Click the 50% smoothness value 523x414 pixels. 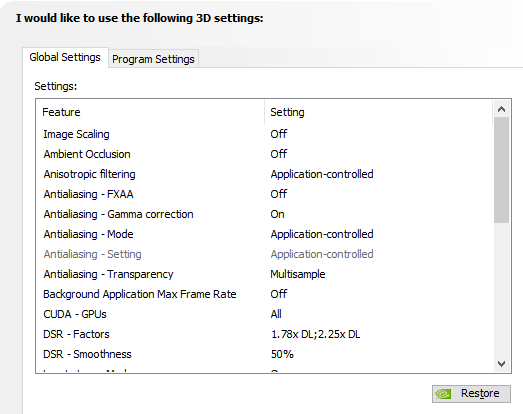tap(282, 354)
